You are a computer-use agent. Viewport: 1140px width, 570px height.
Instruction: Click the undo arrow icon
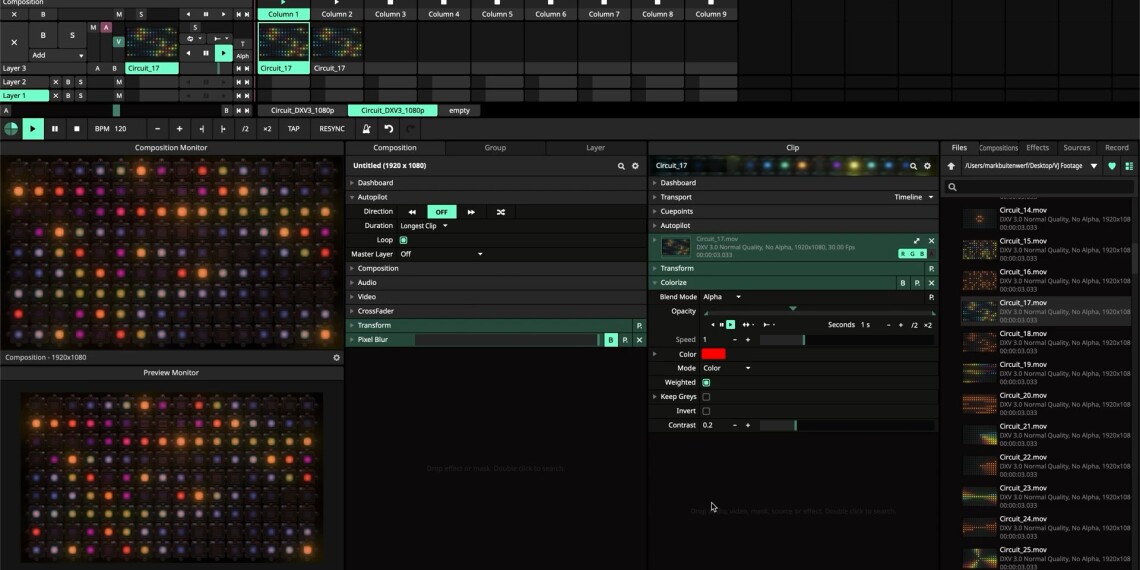click(x=389, y=129)
